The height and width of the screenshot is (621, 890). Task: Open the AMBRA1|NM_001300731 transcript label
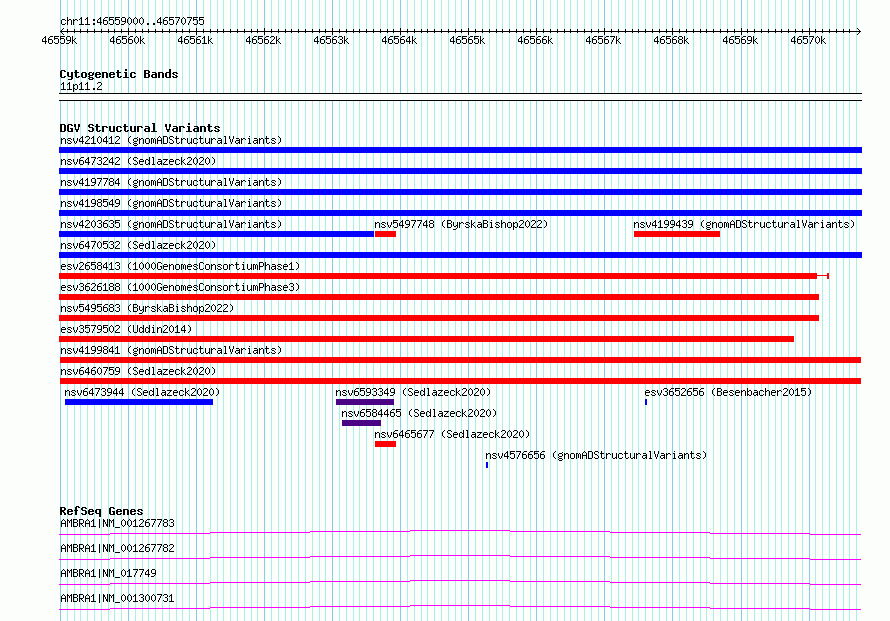(x=117, y=598)
